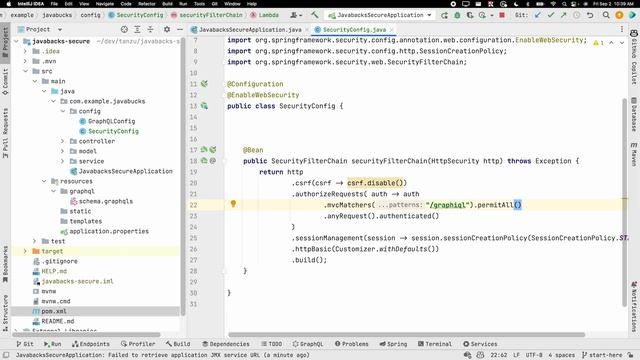Open the GraphQL tool window
This screenshot has height=360, width=640.
(x=308, y=344)
